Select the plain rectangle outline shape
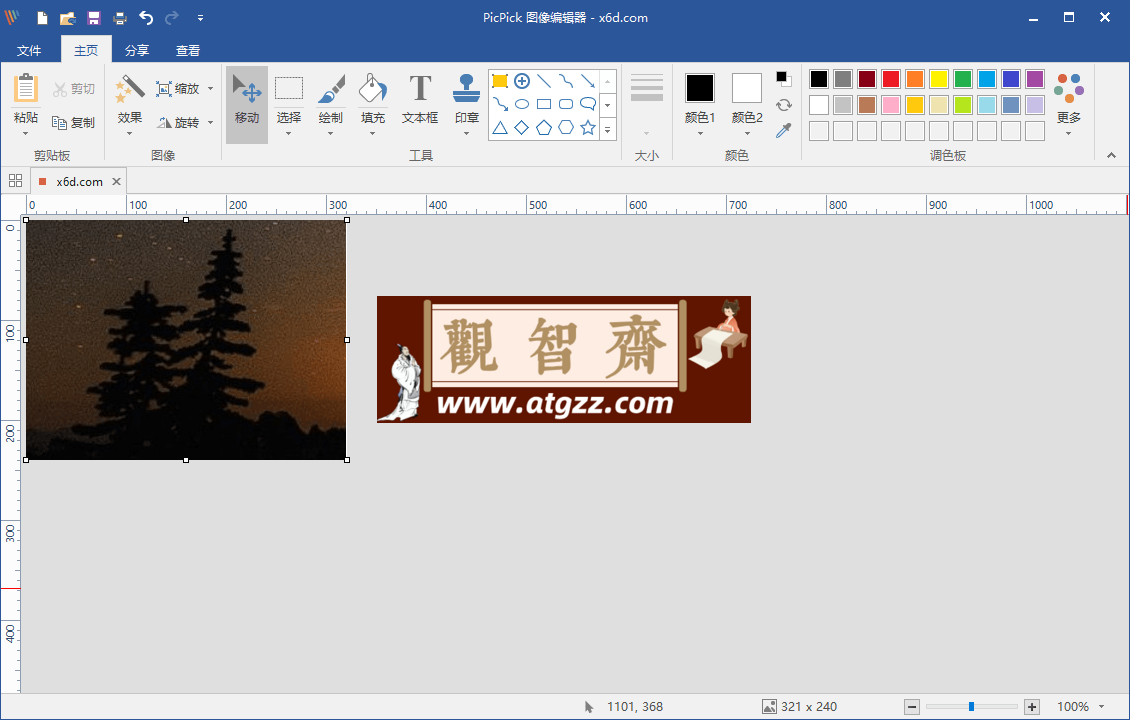Image resolution: width=1130 pixels, height=720 pixels. (x=544, y=105)
